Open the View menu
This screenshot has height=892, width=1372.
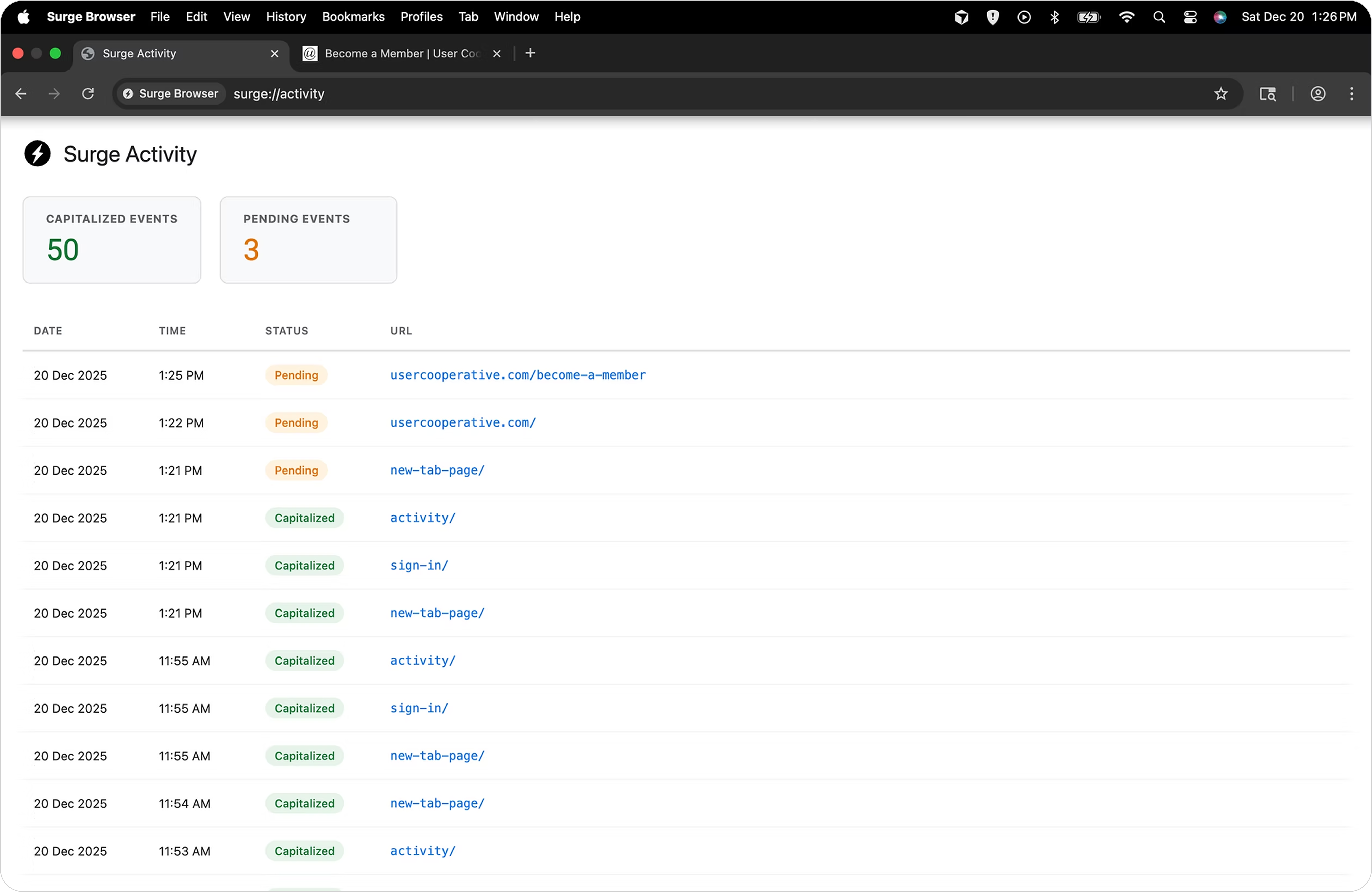(x=236, y=17)
